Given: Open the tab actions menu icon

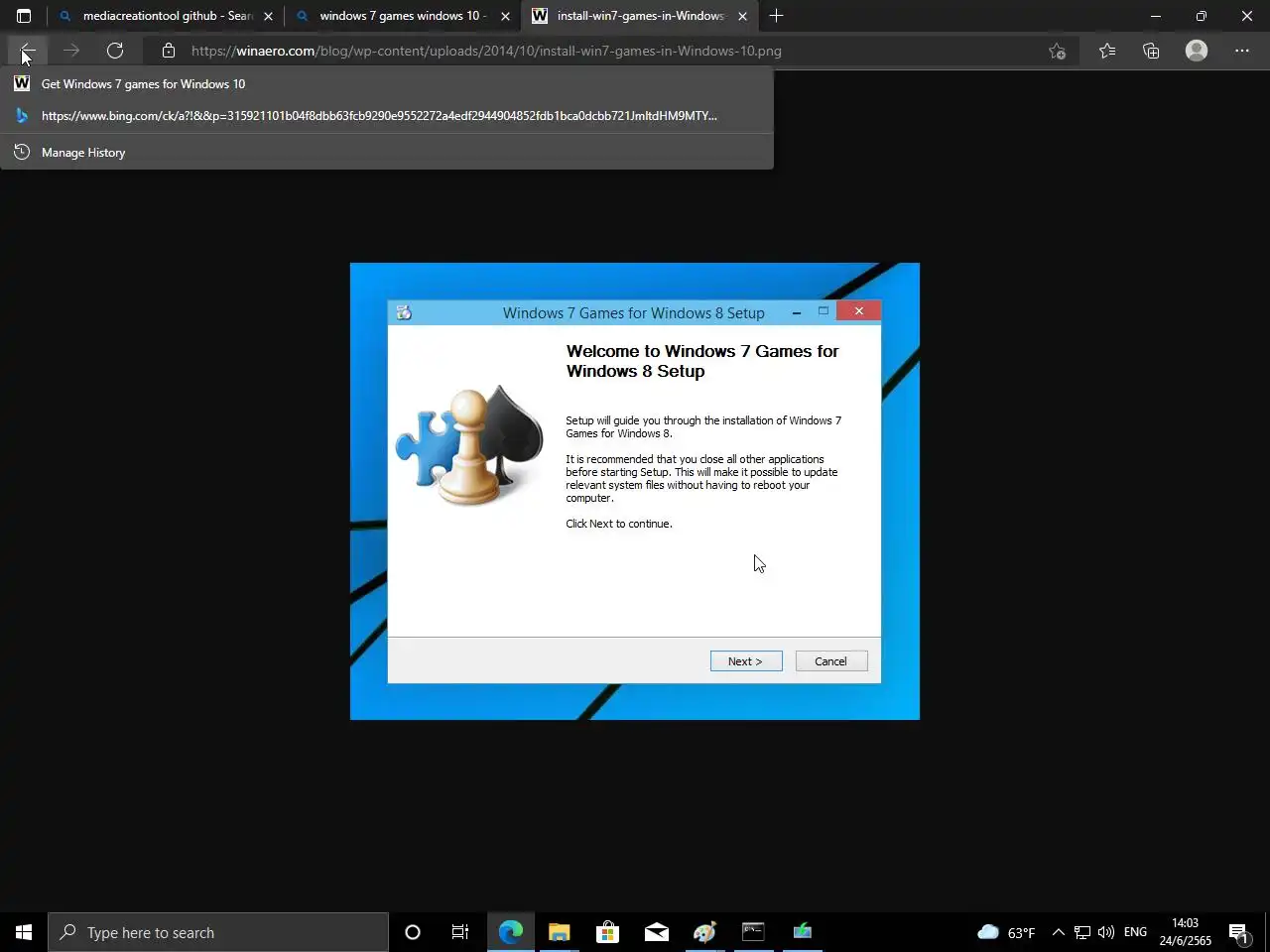Looking at the screenshot, I should (x=24, y=16).
